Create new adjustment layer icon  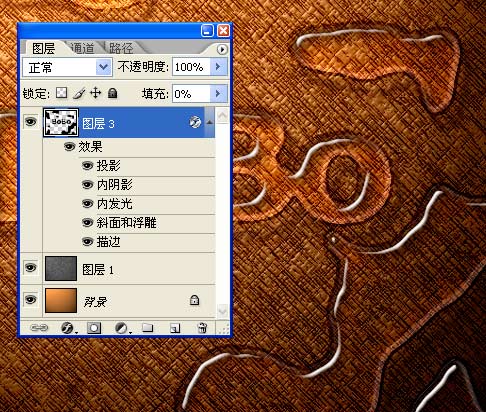point(122,328)
